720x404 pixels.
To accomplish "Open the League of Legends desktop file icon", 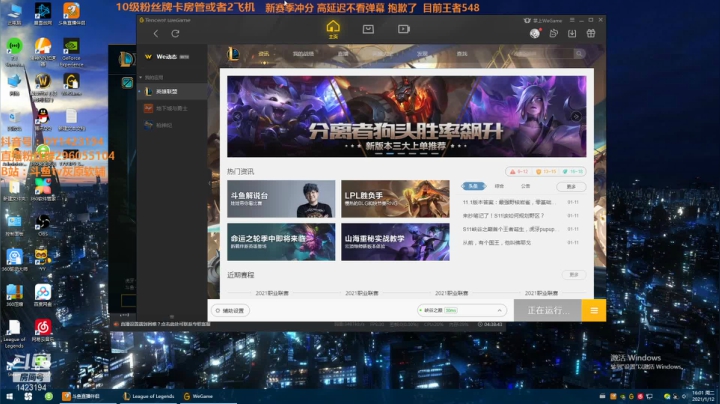I will tap(14, 333).
